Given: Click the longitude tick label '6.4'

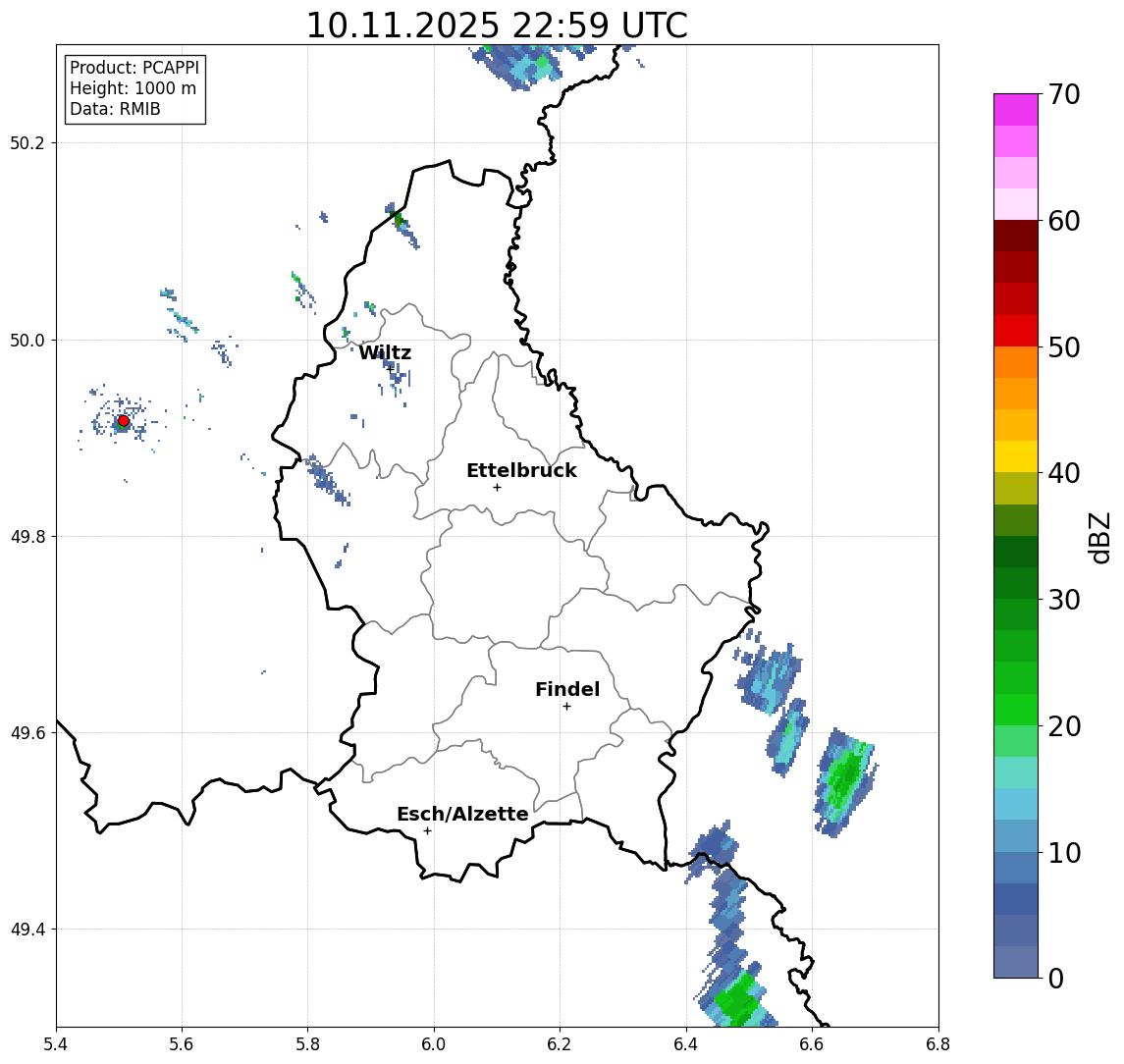Looking at the screenshot, I should (x=686, y=1044).
